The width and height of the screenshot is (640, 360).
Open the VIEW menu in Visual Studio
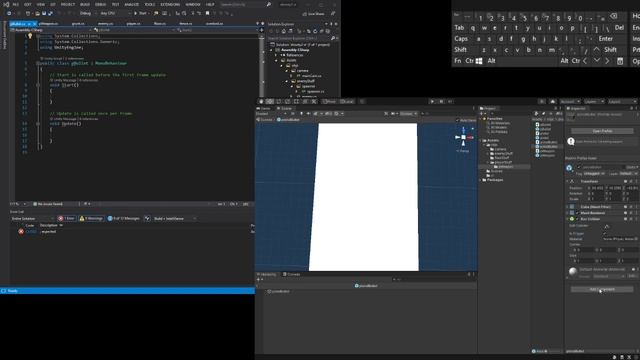coord(41,4)
